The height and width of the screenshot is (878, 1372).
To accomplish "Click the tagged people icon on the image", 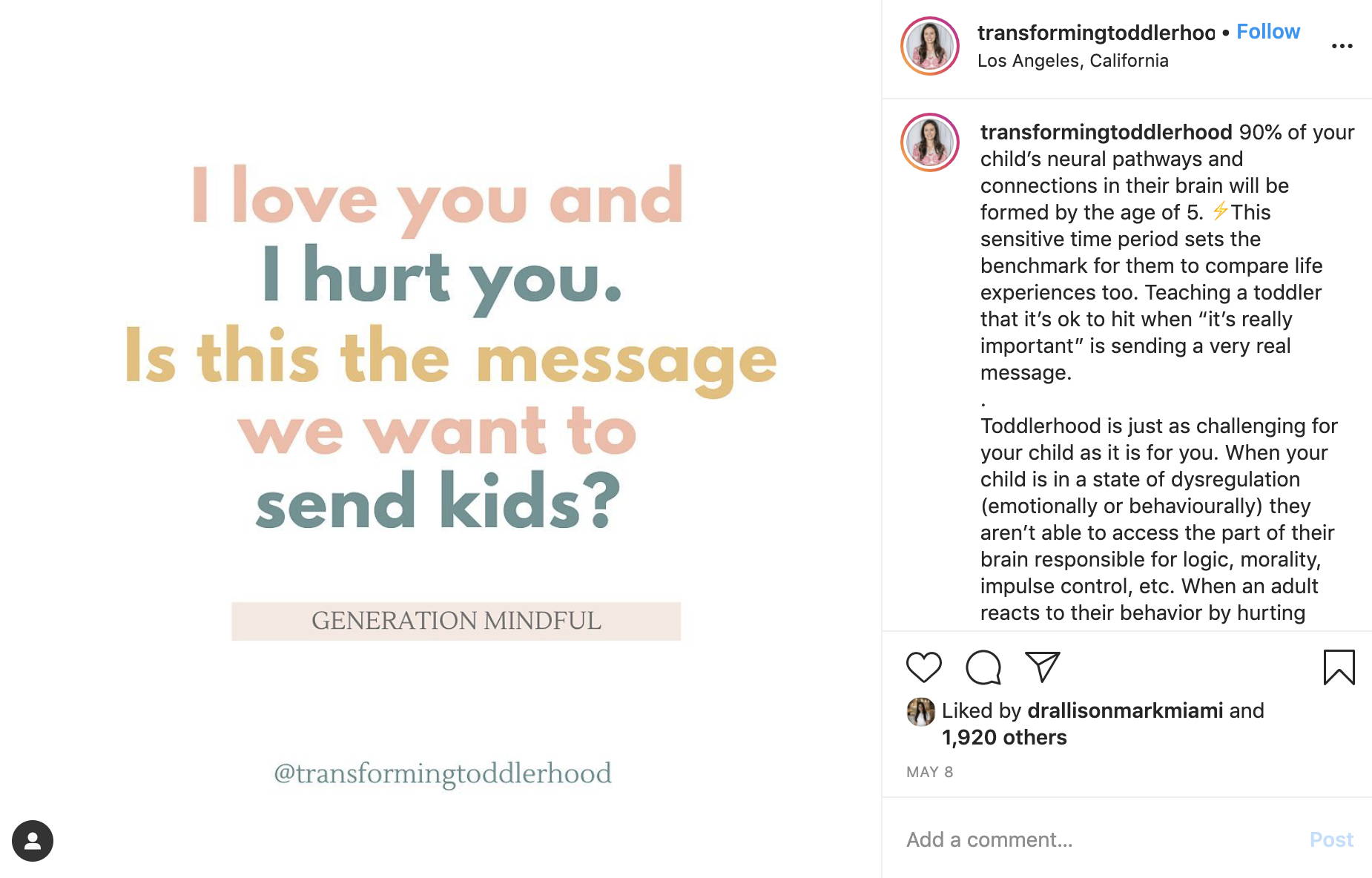I will coord(33,840).
